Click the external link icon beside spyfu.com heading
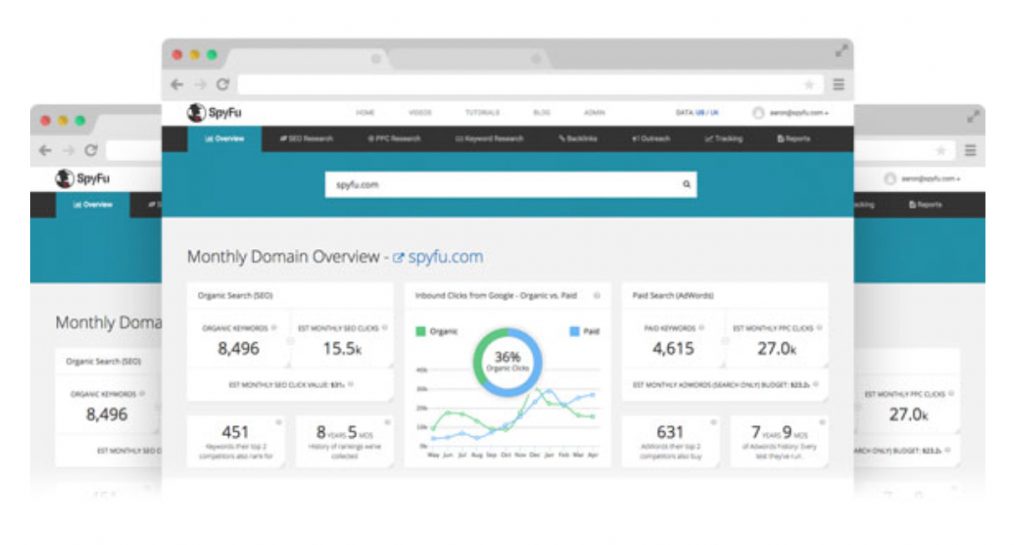 click(398, 258)
